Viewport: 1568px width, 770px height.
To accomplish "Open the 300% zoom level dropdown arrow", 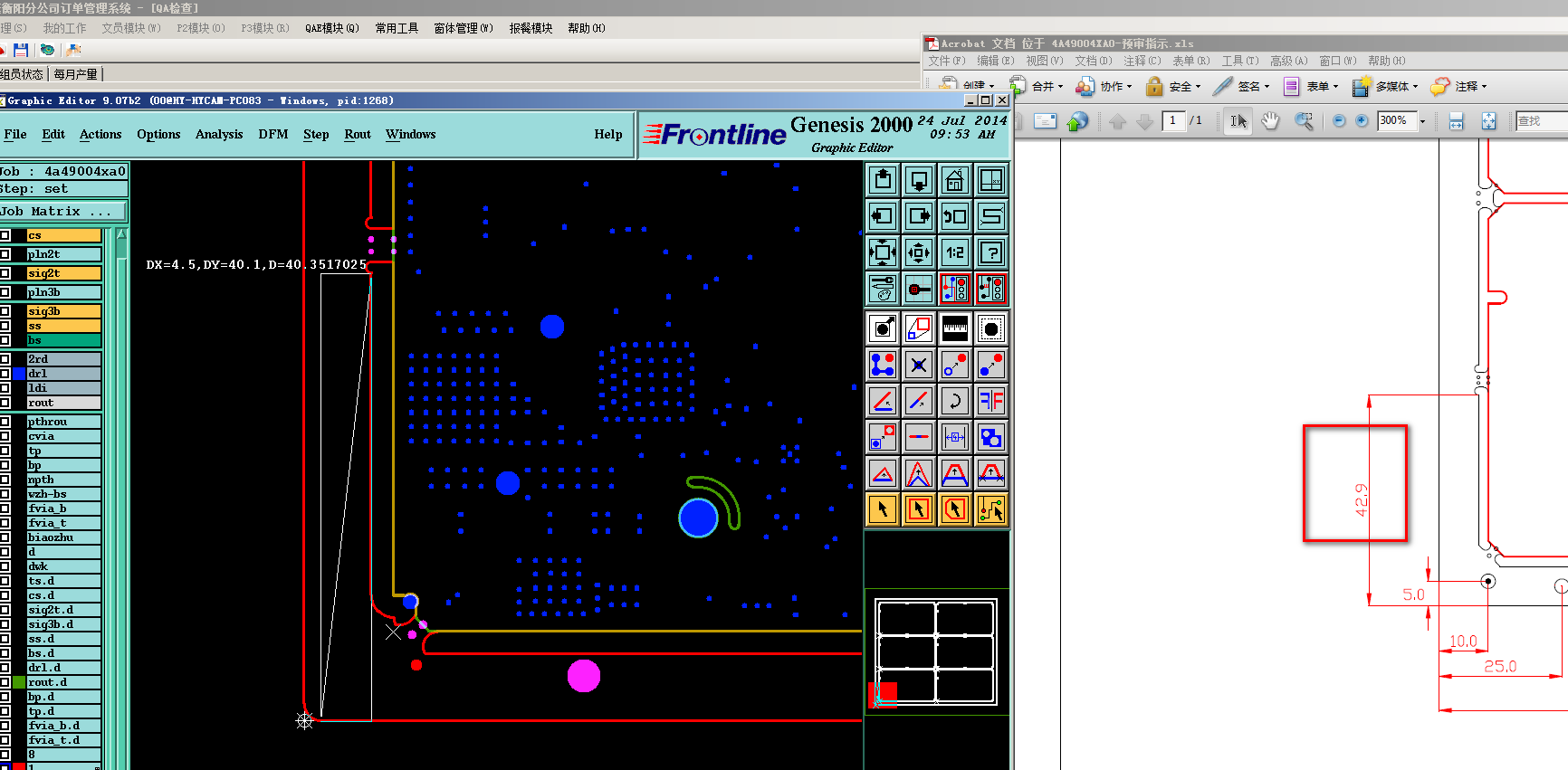I will pos(1422,121).
